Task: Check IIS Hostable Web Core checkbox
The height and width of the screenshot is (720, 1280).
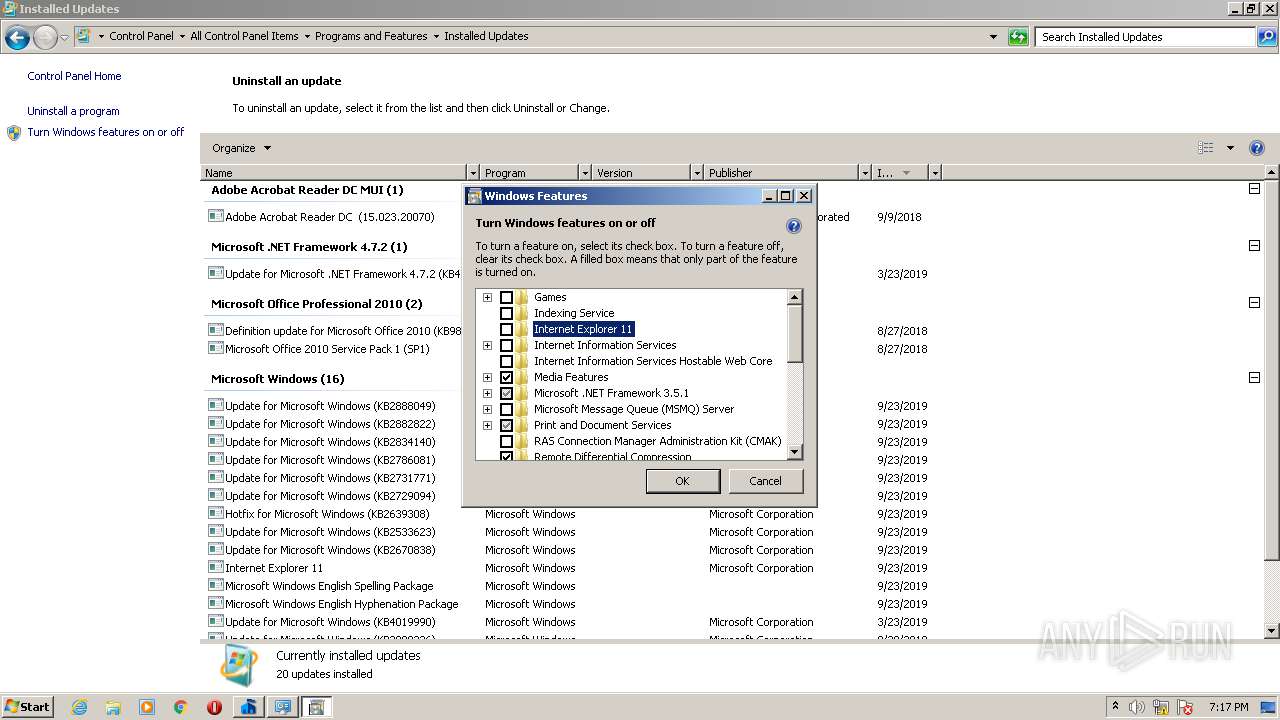Action: [x=506, y=361]
